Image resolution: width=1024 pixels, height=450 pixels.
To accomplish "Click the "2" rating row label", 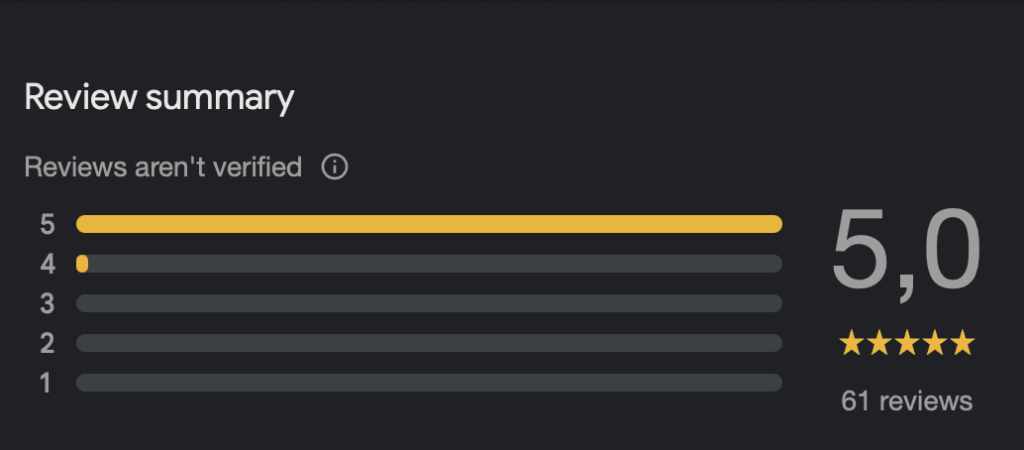I will (47, 343).
